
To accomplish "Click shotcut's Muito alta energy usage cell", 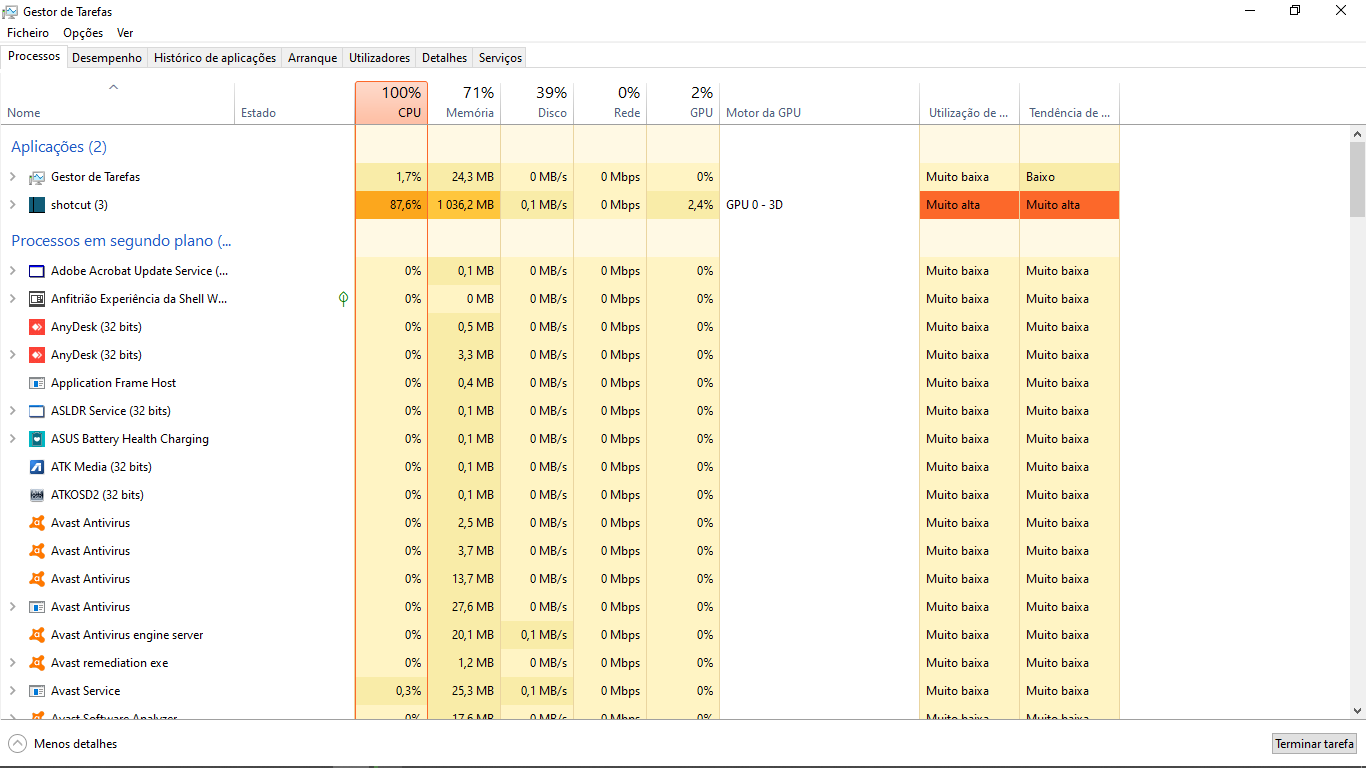I will pos(970,205).
